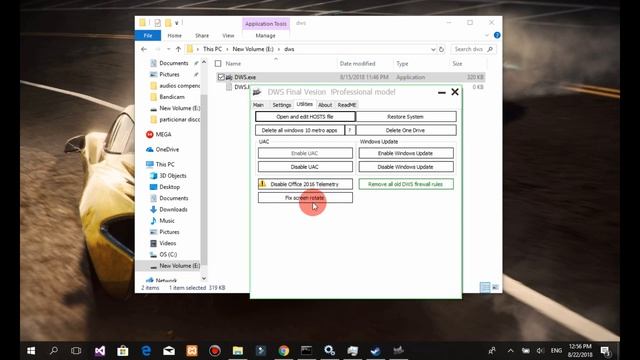Viewport: 640px width, 360px height.
Task: Click the question mark help button in DWS
Action: coord(350,130)
